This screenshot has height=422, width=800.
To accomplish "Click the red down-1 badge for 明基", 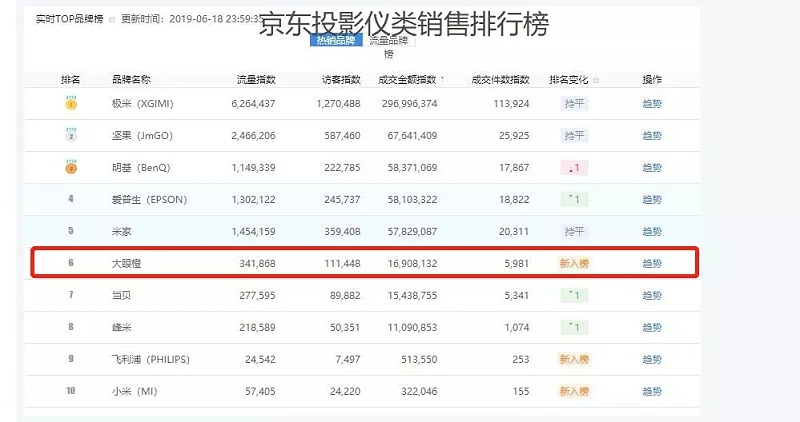I will (x=574, y=167).
